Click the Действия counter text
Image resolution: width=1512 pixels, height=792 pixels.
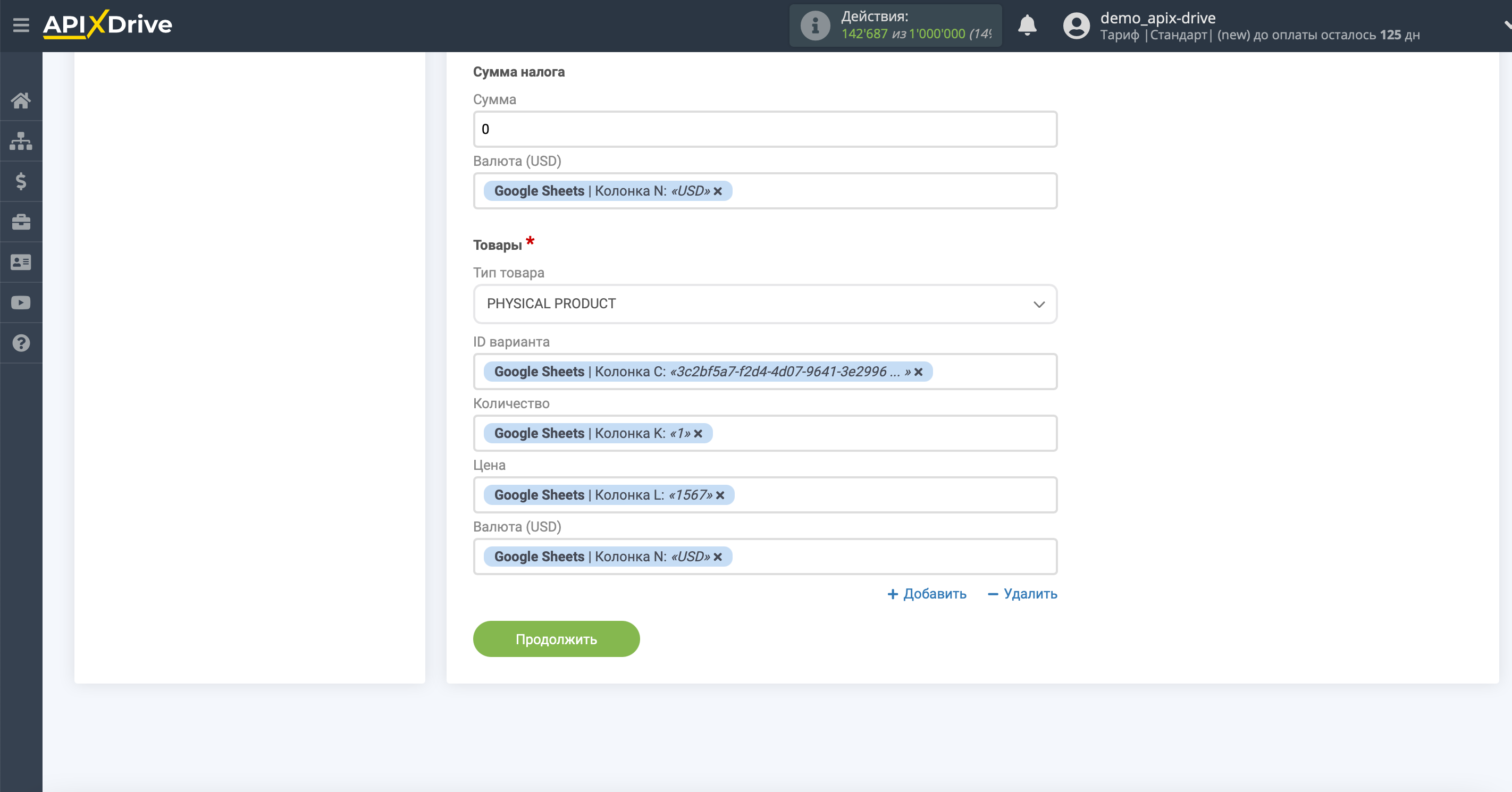tap(875, 16)
